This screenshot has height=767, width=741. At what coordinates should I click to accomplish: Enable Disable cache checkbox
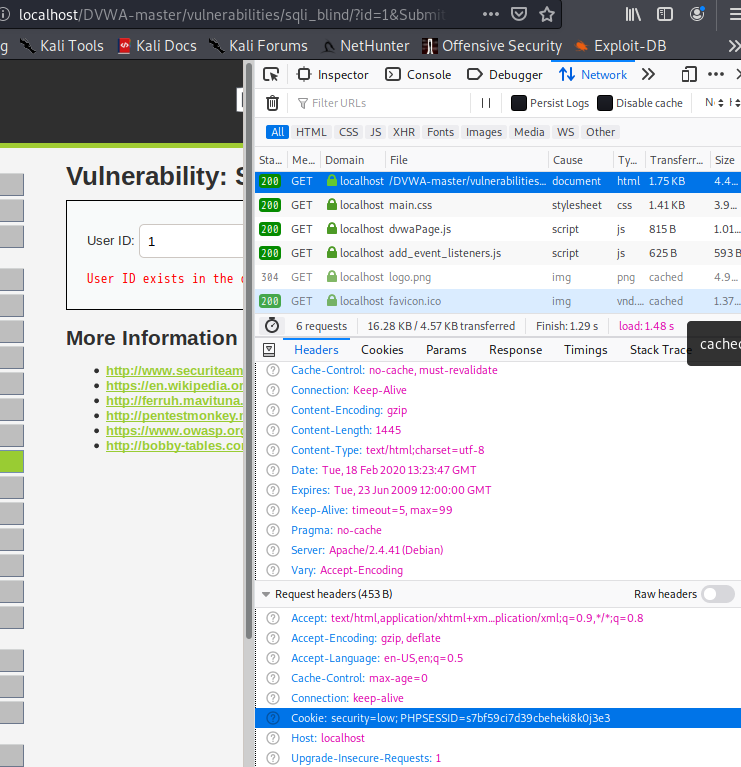click(x=605, y=103)
